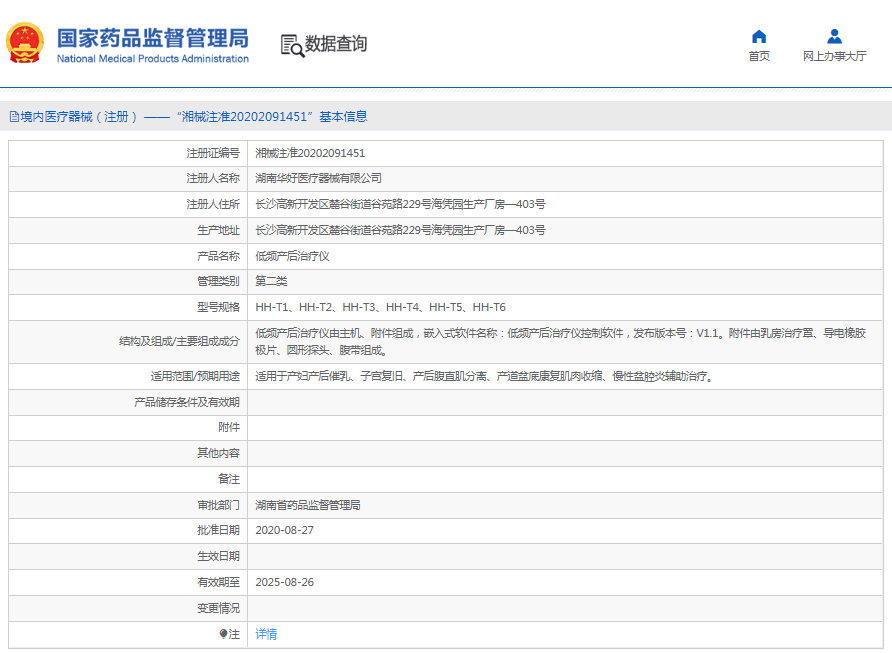Select approval department 湖南省药品监督管理局

click(308, 505)
